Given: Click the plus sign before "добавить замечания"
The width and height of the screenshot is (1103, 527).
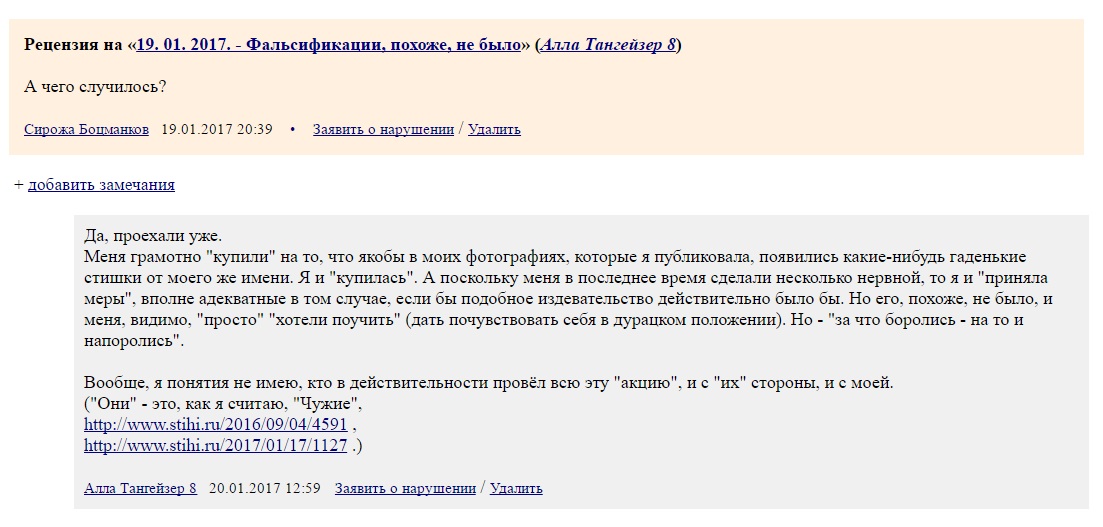Looking at the screenshot, I should tap(18, 185).
